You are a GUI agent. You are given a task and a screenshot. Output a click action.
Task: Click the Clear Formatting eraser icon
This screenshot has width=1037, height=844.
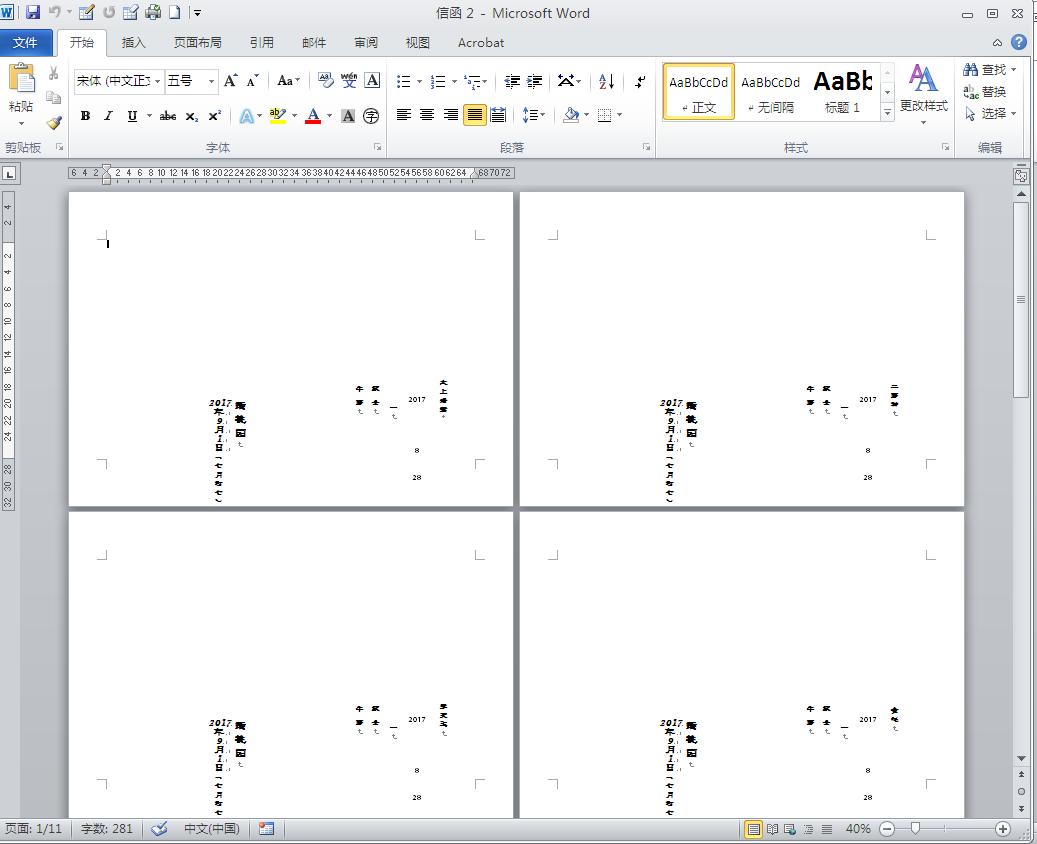(325, 81)
